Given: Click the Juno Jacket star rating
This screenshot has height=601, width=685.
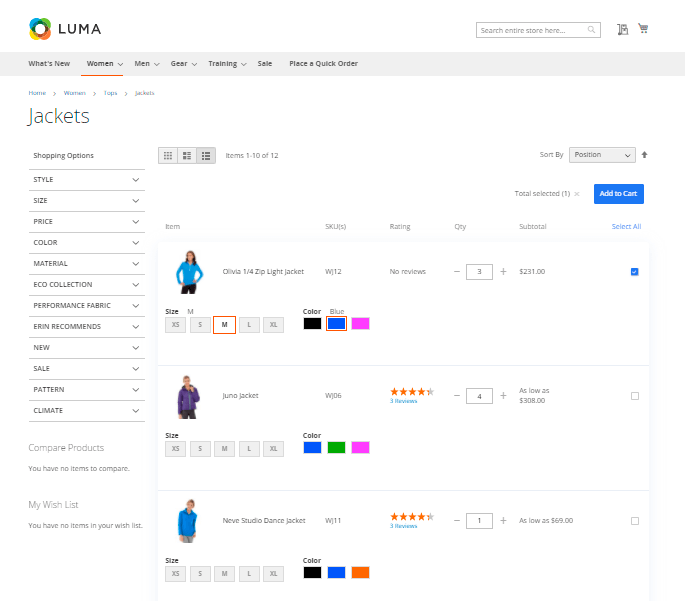Looking at the screenshot, I should point(412,392).
